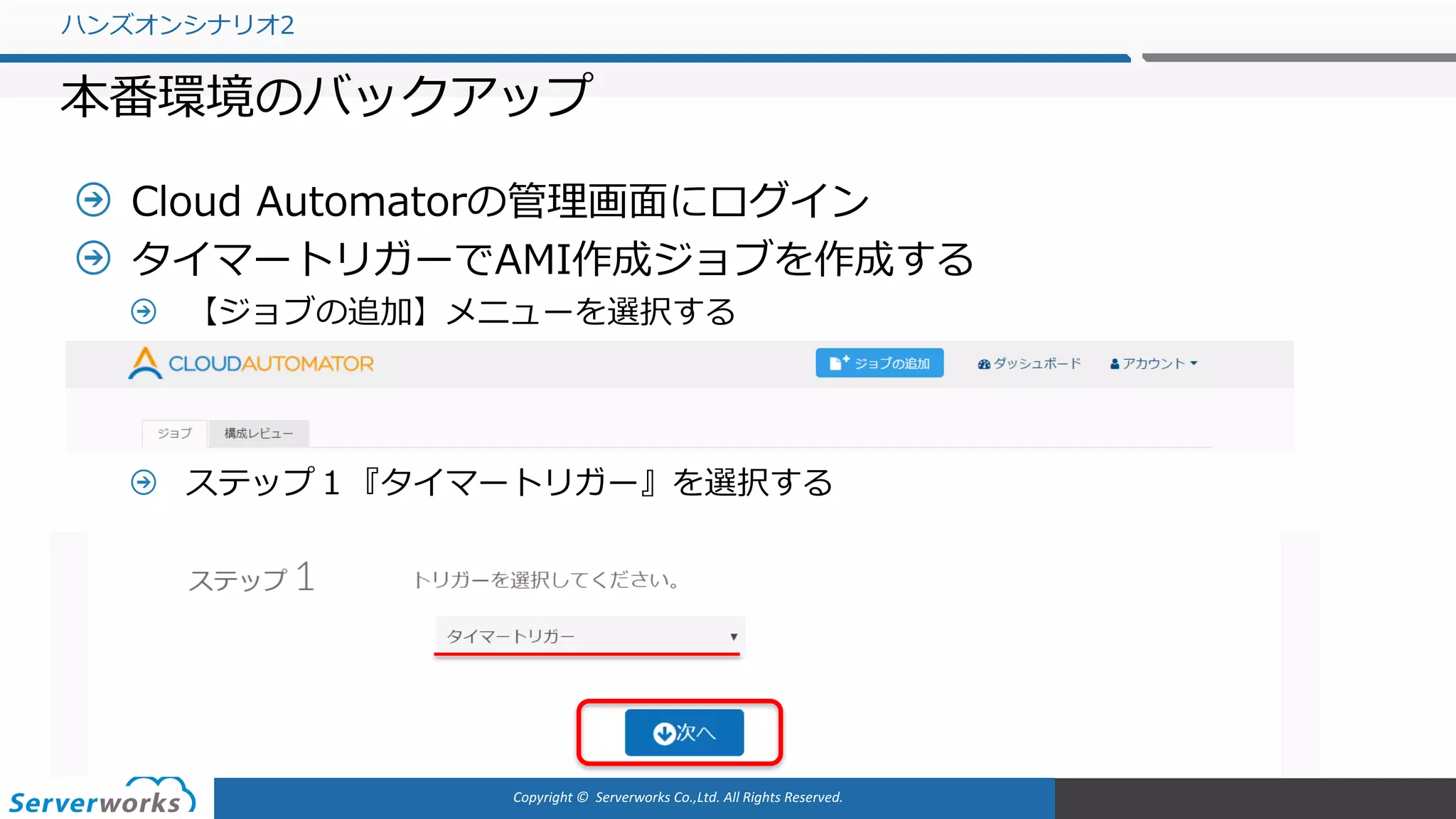The height and width of the screenshot is (819, 1456).
Task: Click the 【ジョブの追加】メニューを選択する bullet text
Action: 463,311
